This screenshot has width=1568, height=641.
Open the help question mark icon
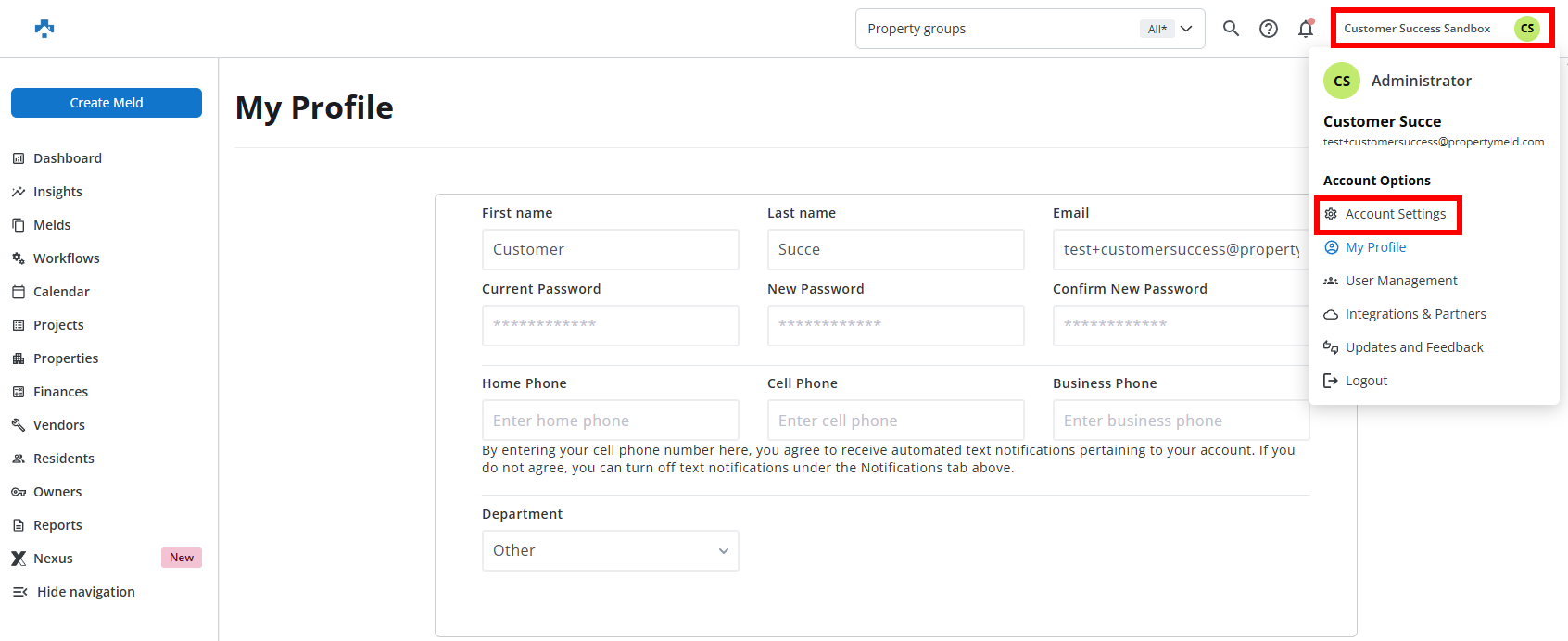pyautogui.click(x=1269, y=29)
